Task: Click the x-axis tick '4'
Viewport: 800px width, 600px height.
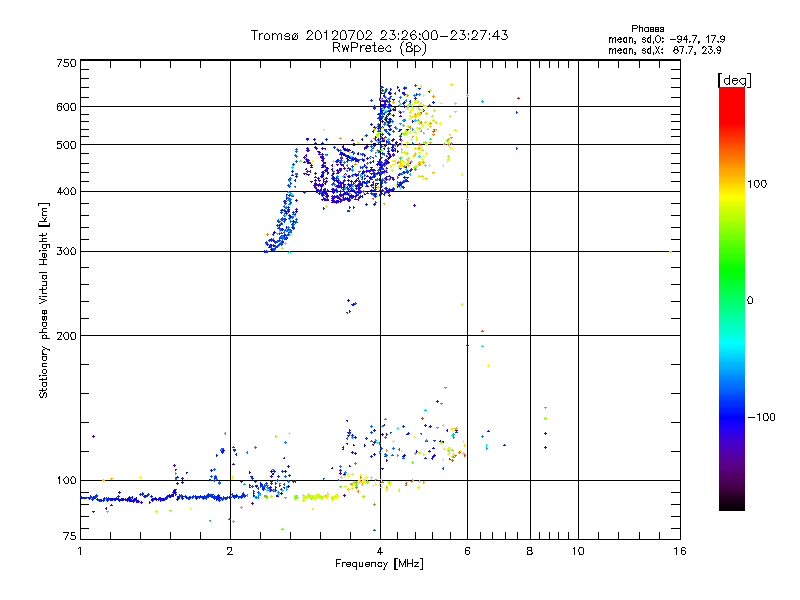Action: click(380, 551)
